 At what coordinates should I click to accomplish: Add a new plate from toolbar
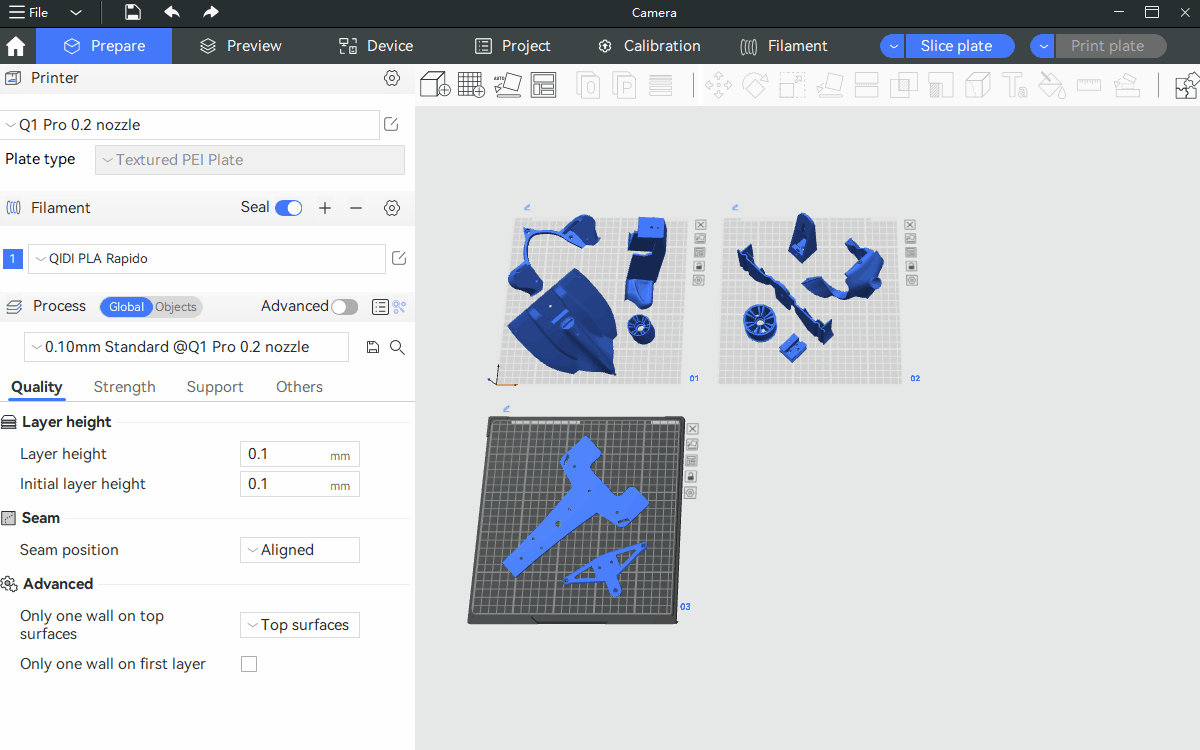pos(471,85)
